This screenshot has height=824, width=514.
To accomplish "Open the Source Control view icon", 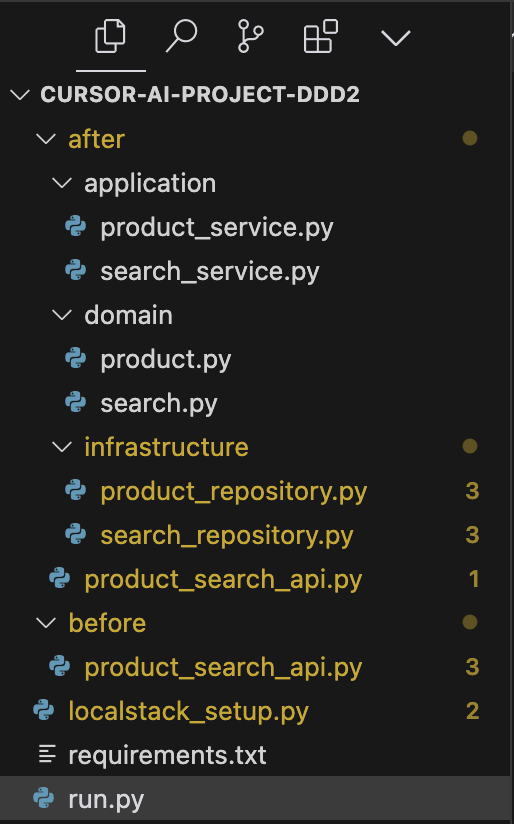I will tap(251, 36).
